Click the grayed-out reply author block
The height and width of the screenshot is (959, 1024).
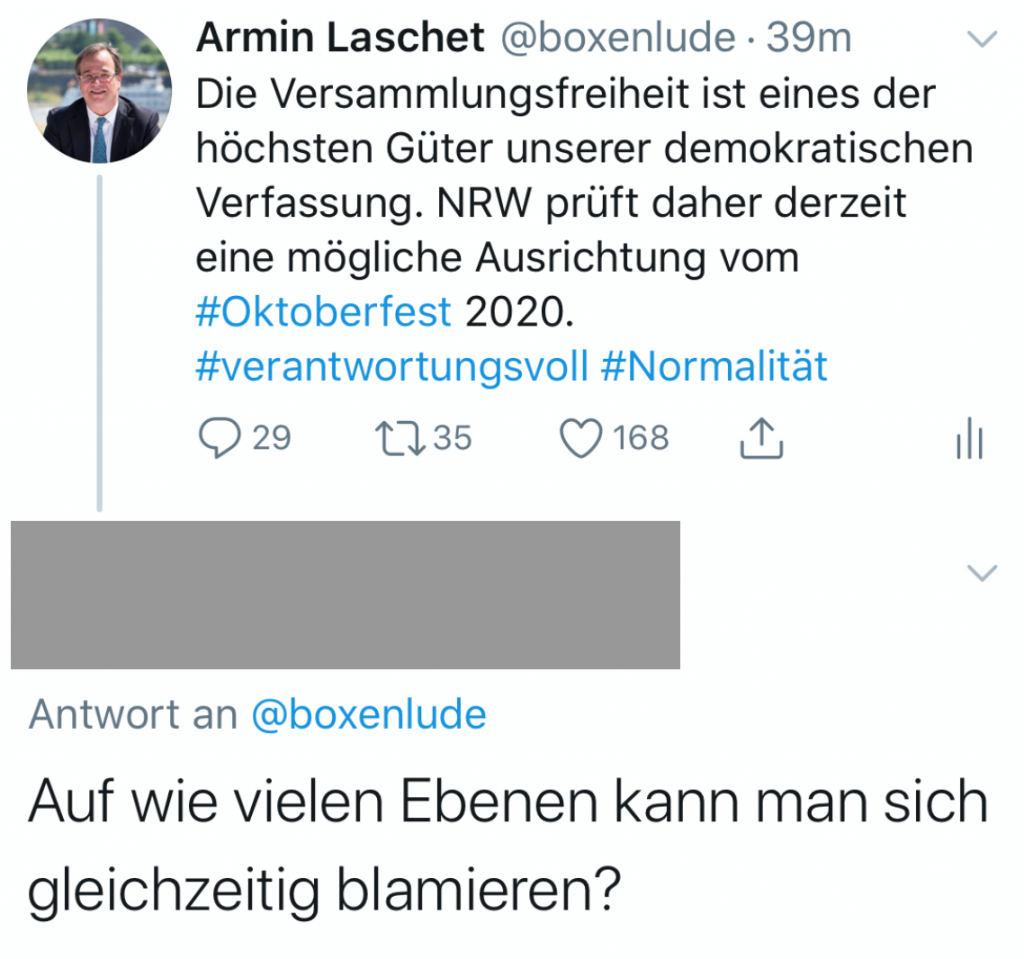click(345, 595)
